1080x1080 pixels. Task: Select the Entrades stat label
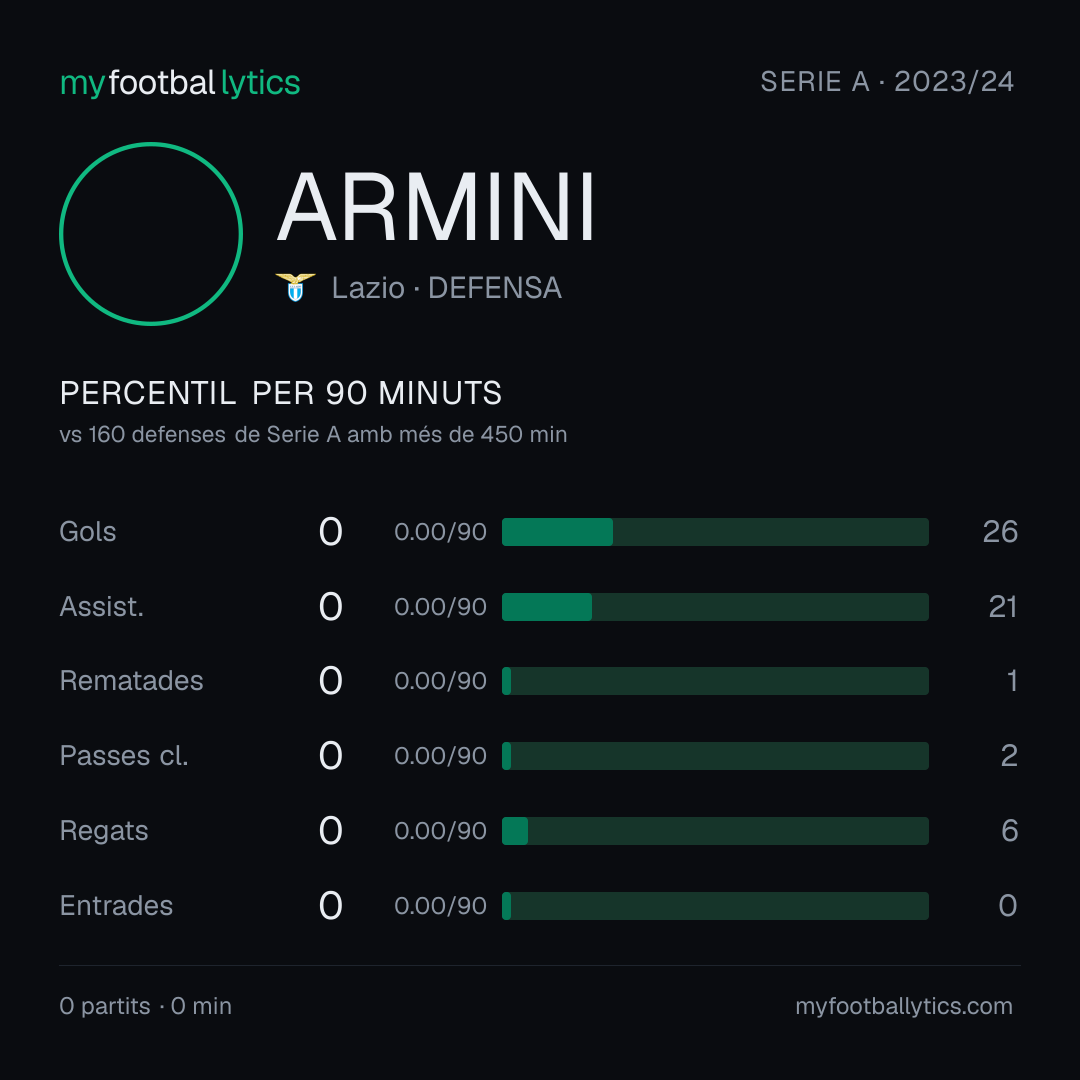pyautogui.click(x=116, y=906)
